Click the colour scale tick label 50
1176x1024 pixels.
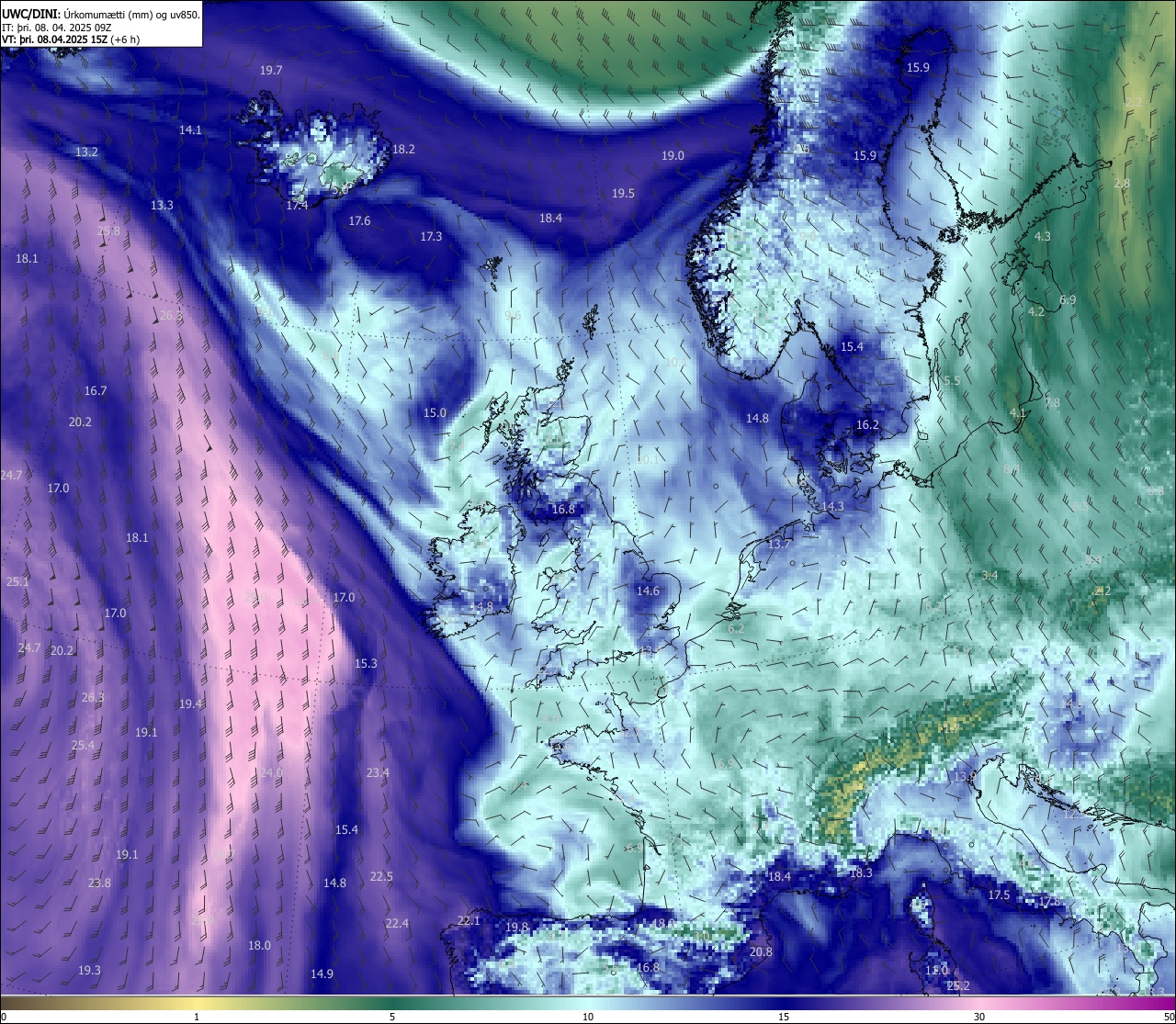point(1168,1017)
